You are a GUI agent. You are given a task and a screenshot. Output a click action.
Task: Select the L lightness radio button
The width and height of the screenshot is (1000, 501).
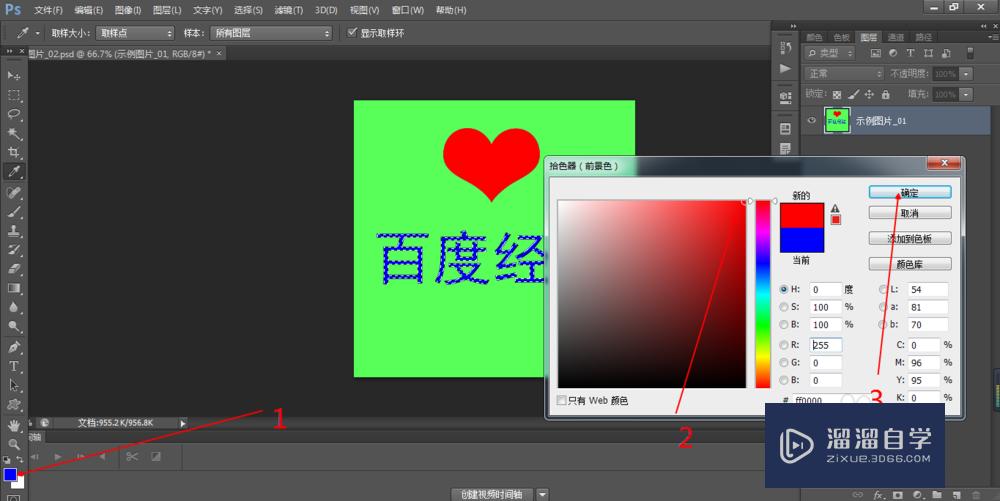[883, 289]
